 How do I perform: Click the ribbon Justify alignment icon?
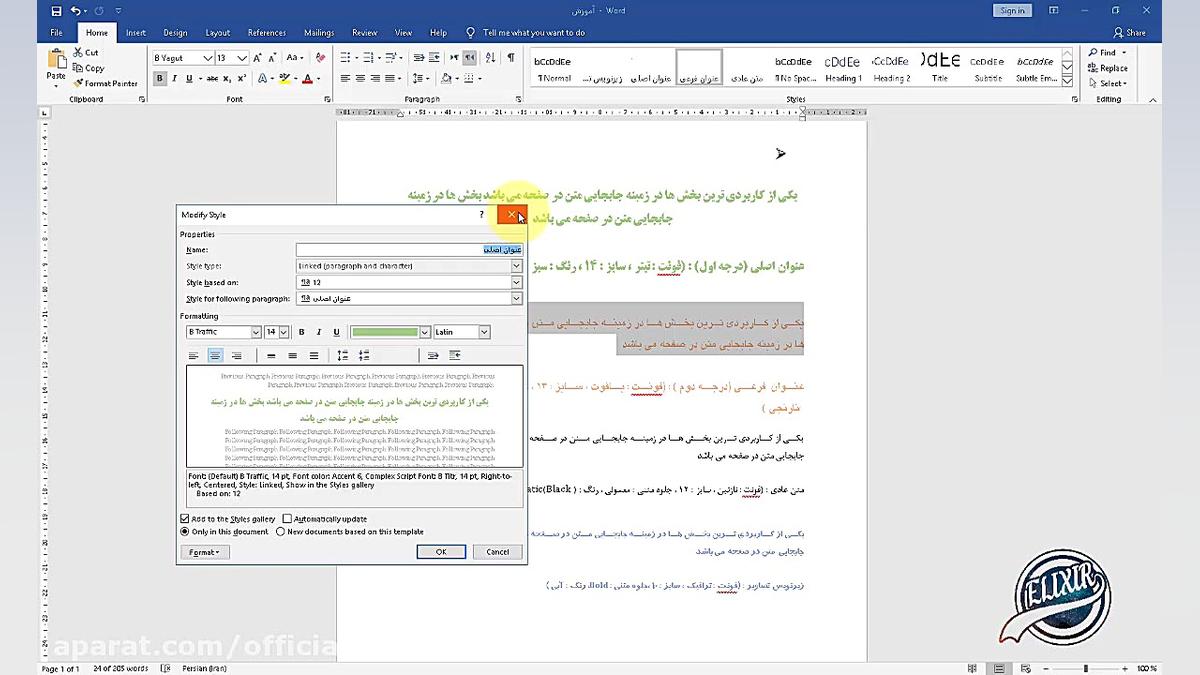(390, 78)
